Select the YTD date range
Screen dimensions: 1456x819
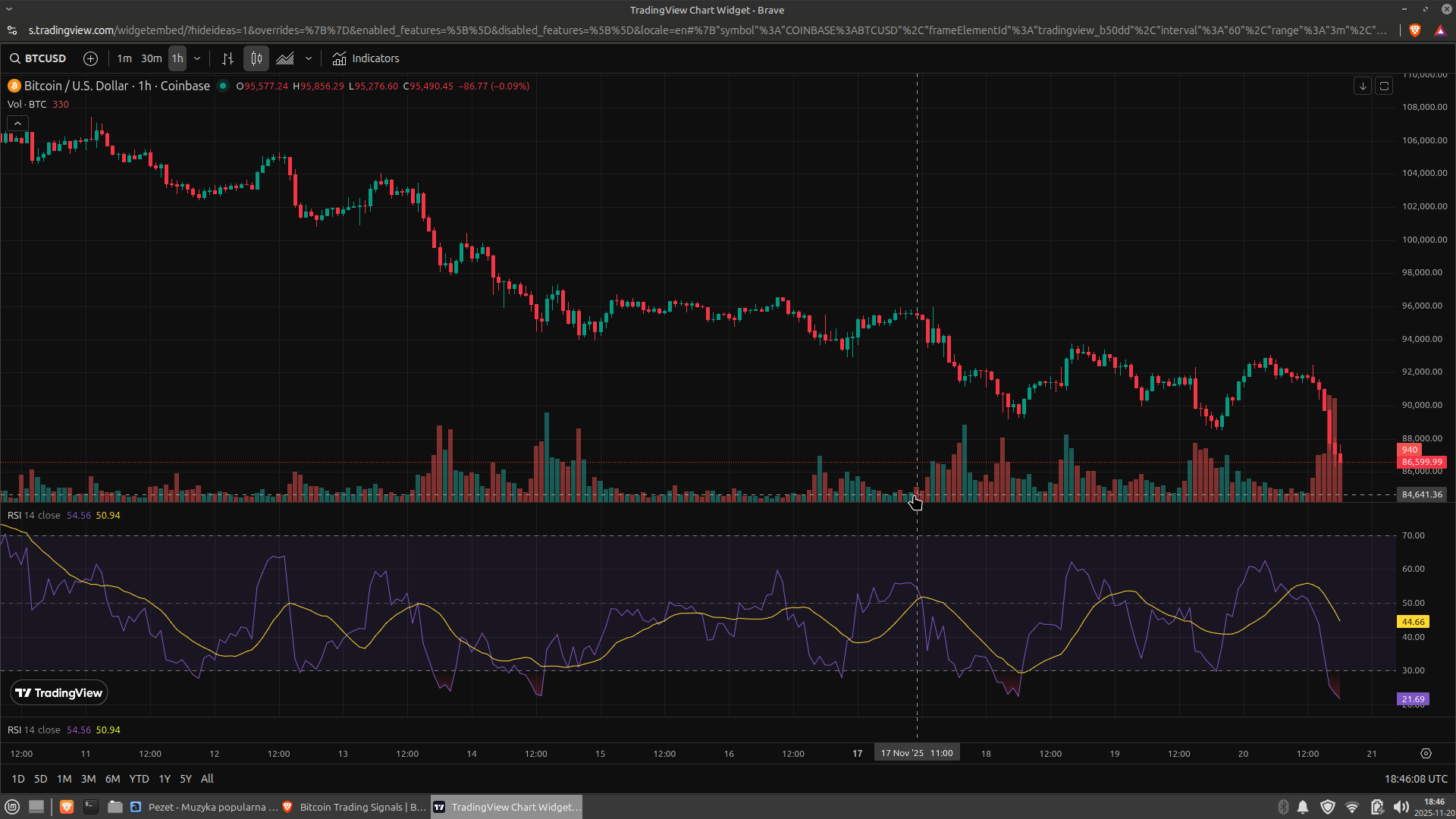tap(139, 779)
